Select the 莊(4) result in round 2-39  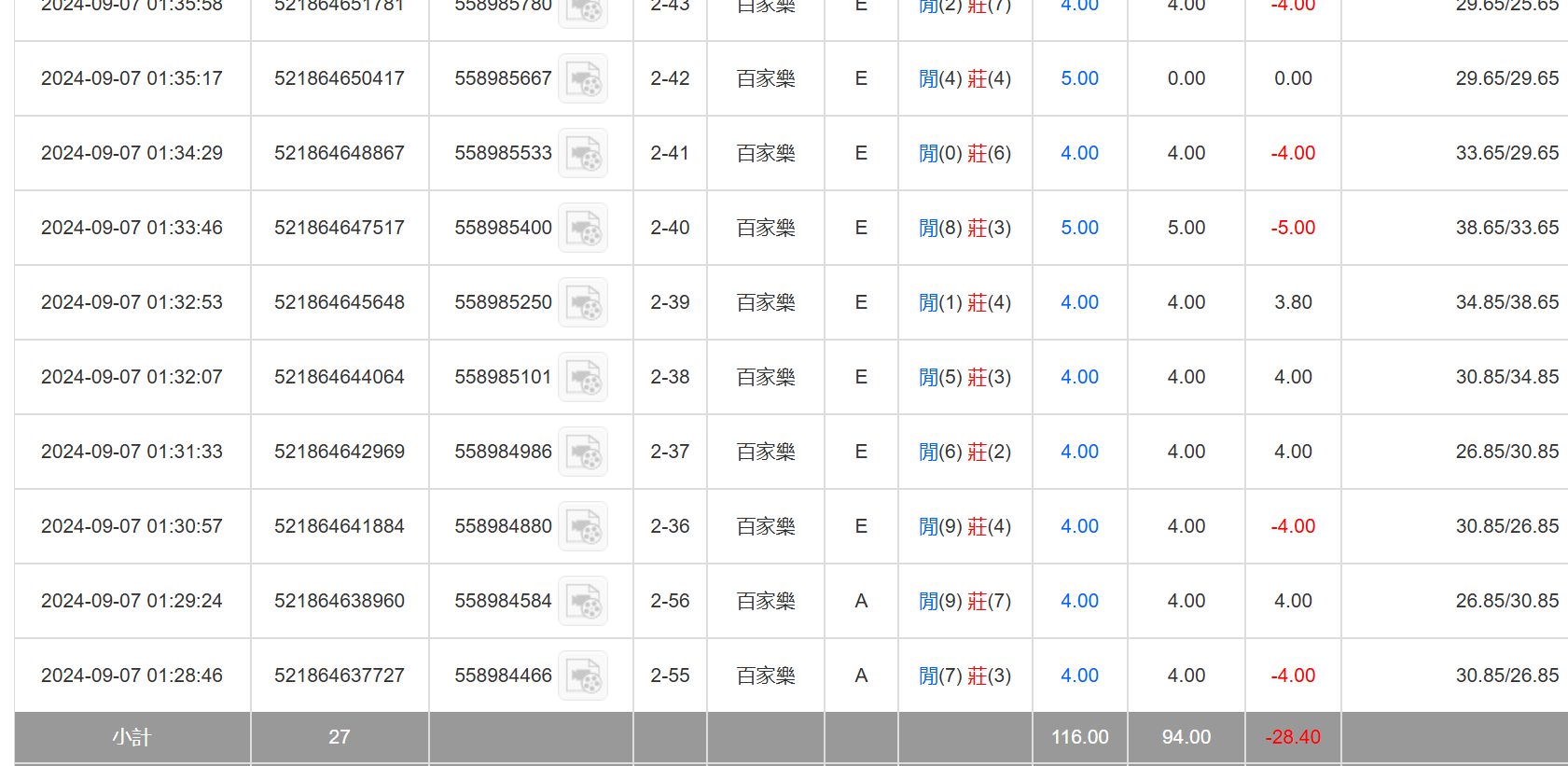pyautogui.click(x=988, y=302)
